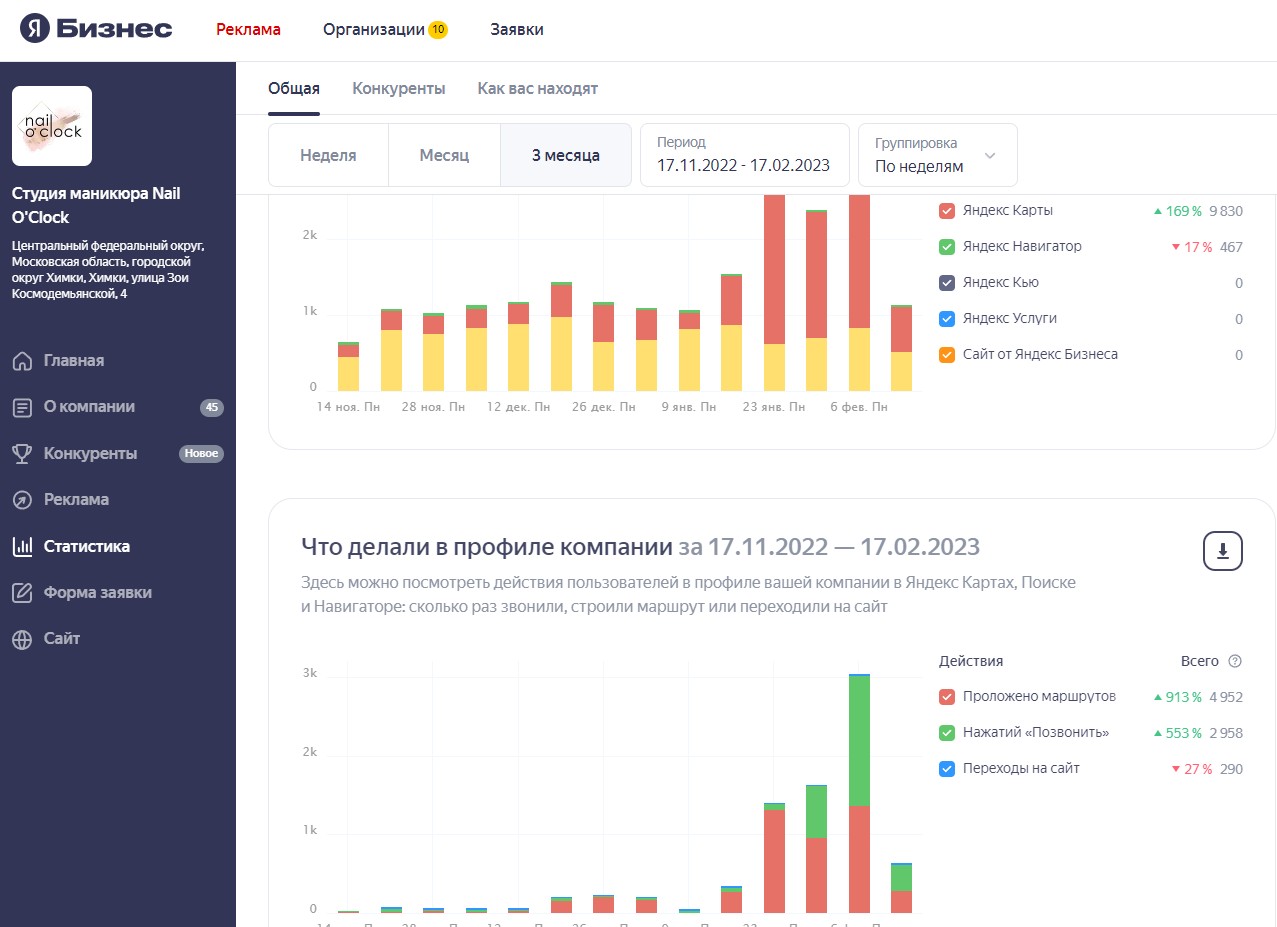Click the О компании document icon

[22, 407]
